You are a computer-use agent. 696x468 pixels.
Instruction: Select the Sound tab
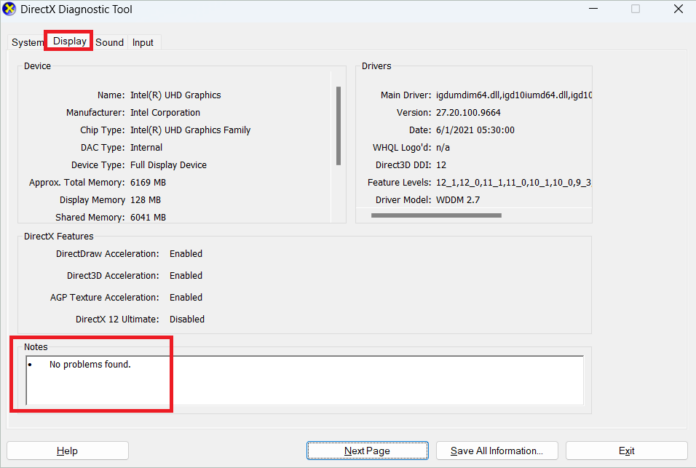pyautogui.click(x=110, y=43)
